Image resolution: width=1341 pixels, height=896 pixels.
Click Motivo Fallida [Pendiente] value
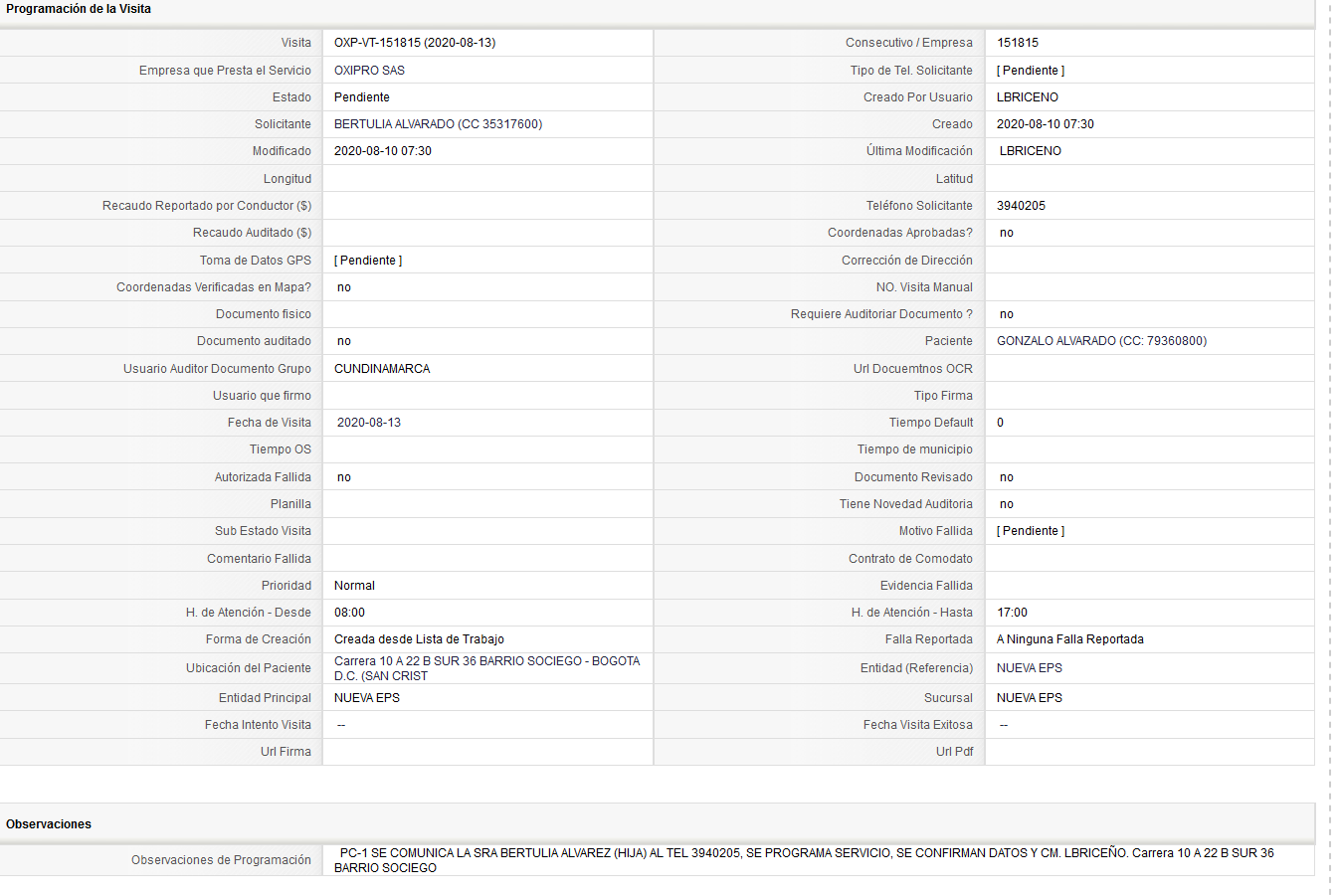(1031, 531)
